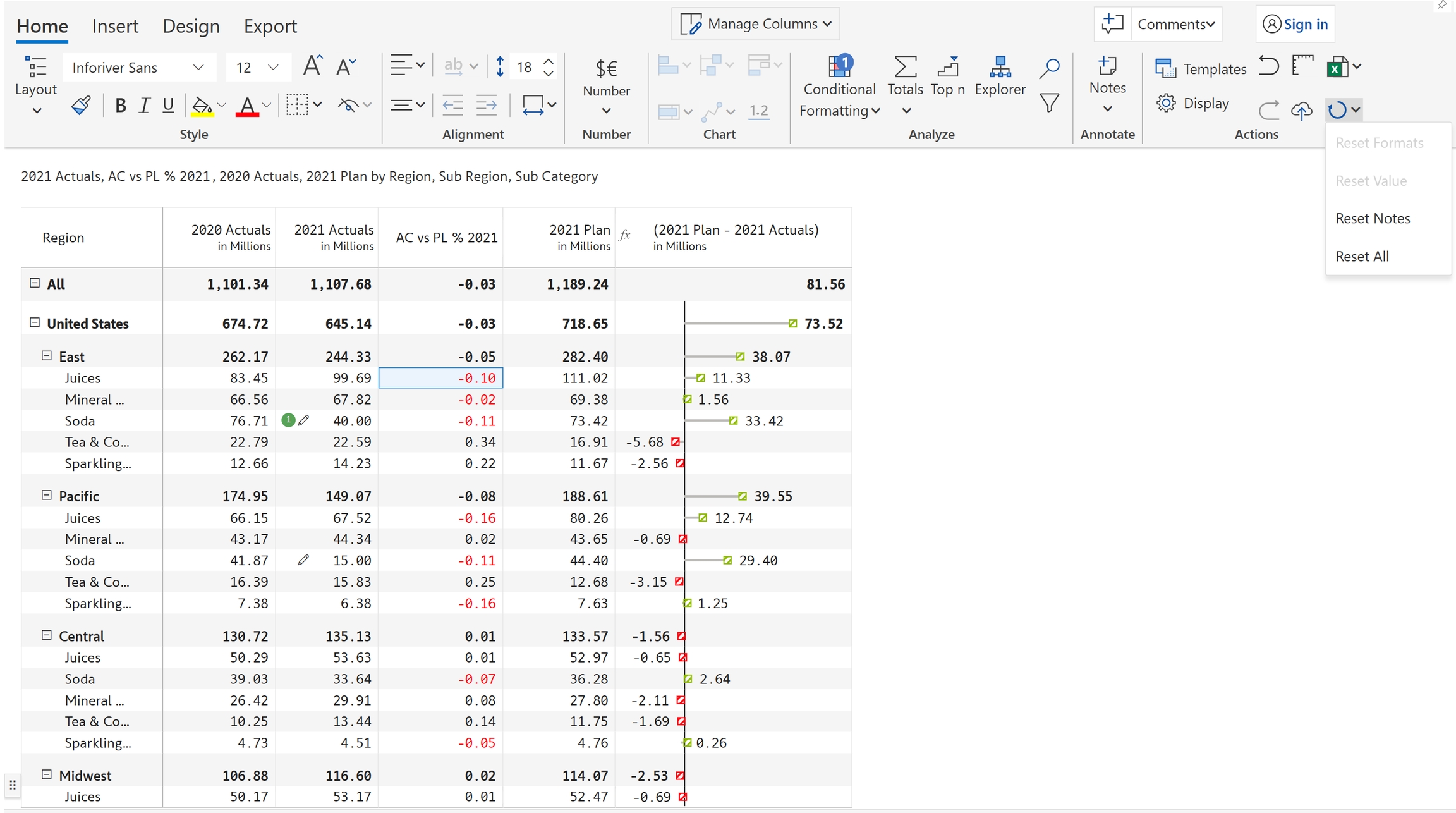Open Conditional Formatting tool
The height and width of the screenshot is (813, 1456).
[x=839, y=89]
